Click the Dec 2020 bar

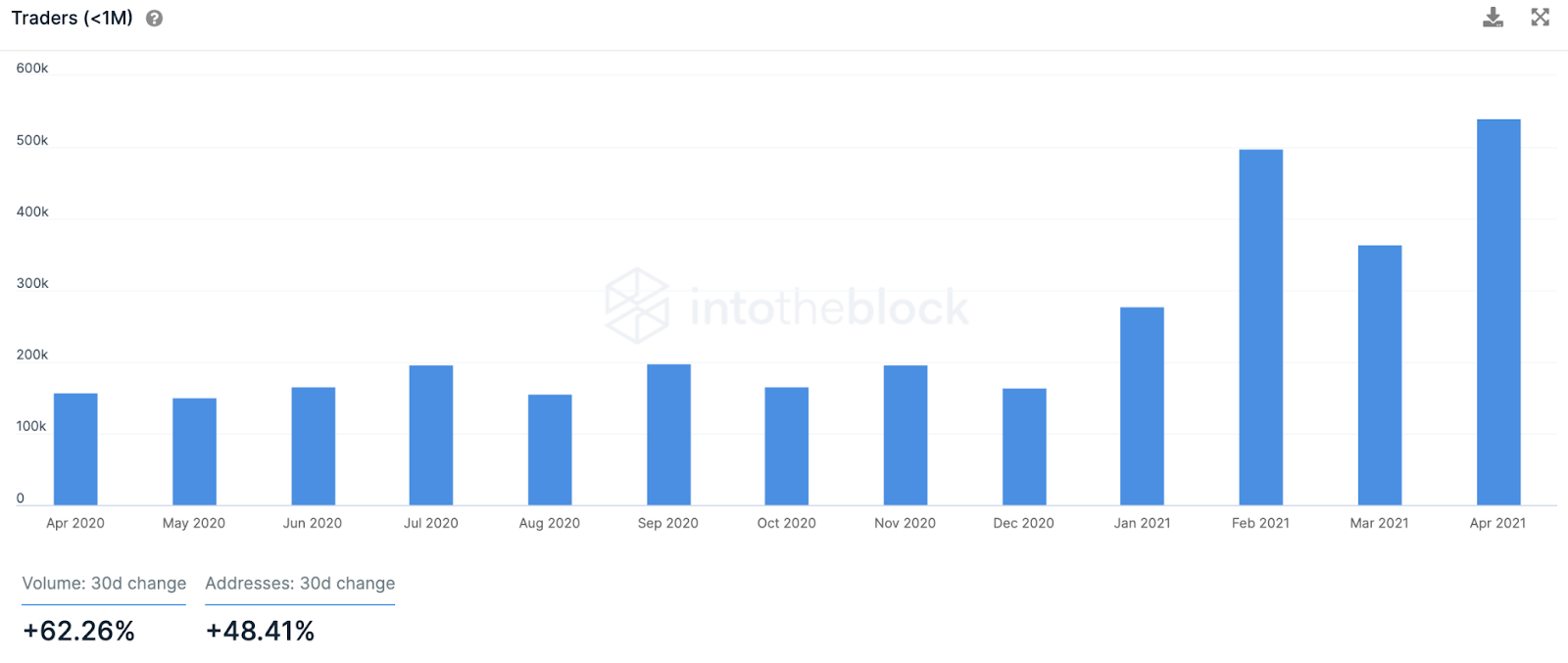click(x=1024, y=447)
